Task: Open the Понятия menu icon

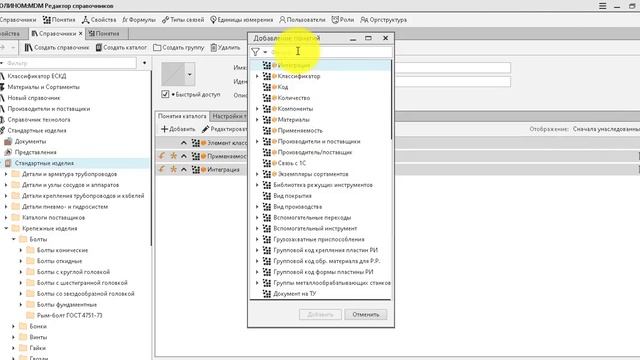Action: (x=47, y=20)
